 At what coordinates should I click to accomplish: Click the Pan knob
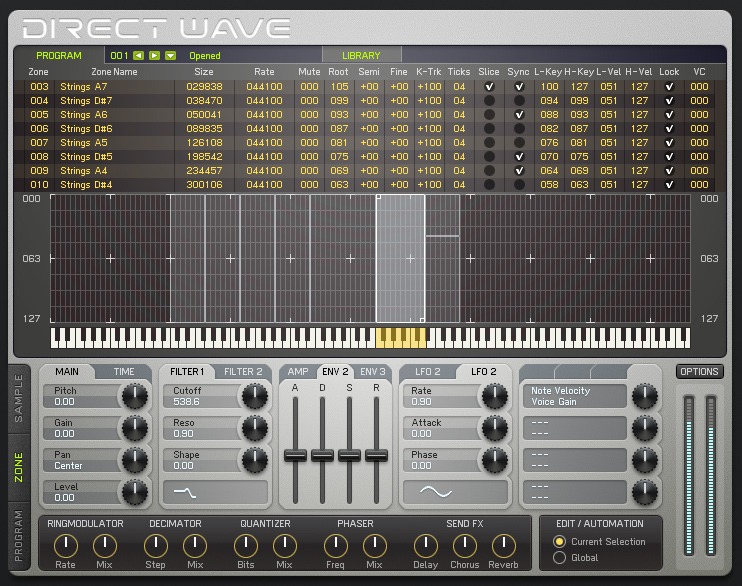[x=135, y=460]
